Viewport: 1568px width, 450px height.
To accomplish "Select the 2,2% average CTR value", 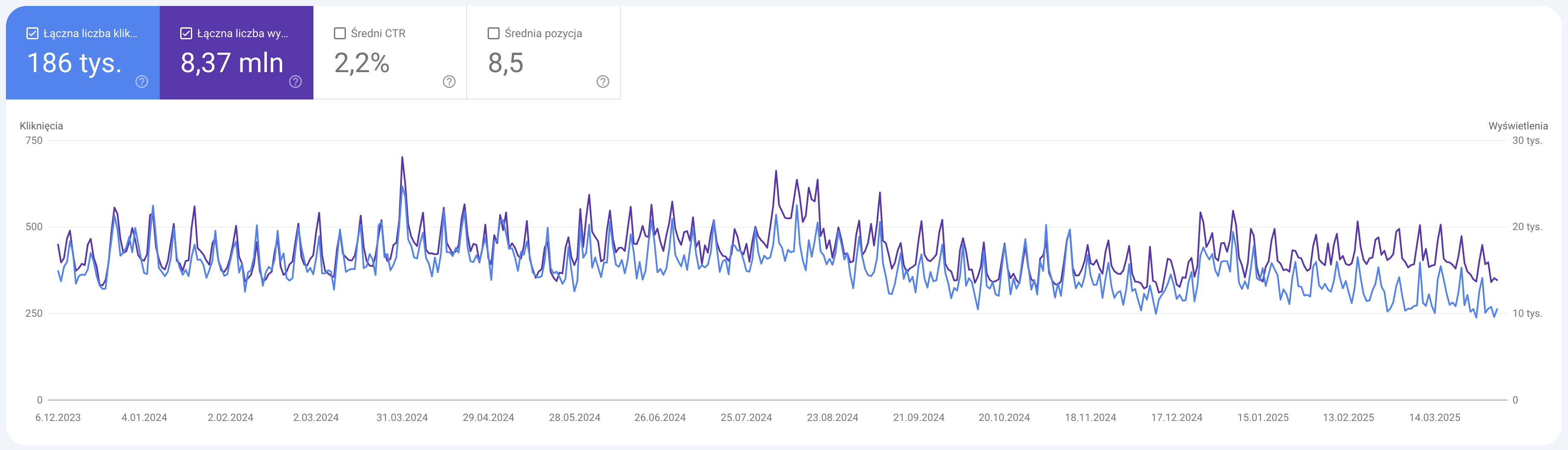I will pos(362,63).
